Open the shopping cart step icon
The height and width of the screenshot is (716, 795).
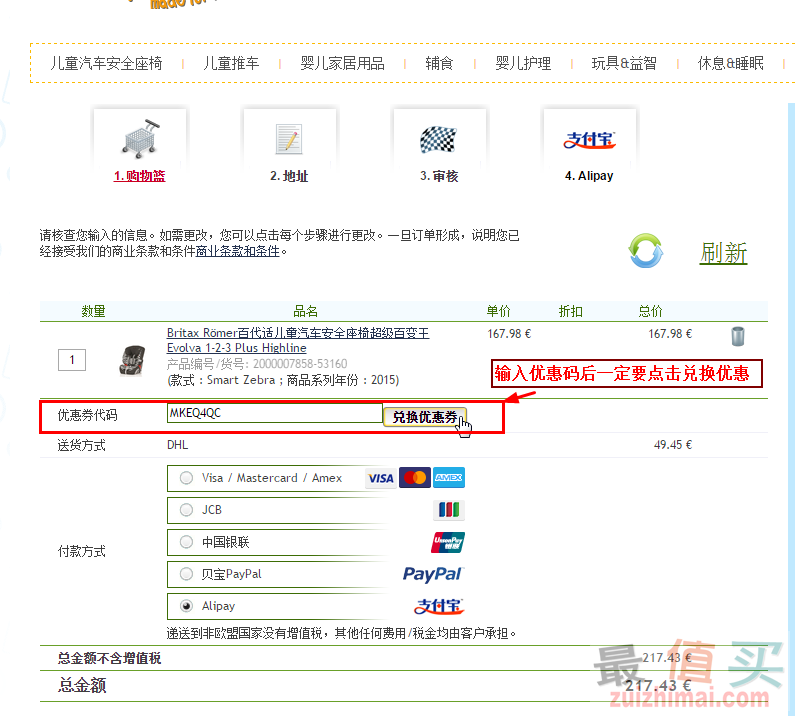[x=140, y=139]
